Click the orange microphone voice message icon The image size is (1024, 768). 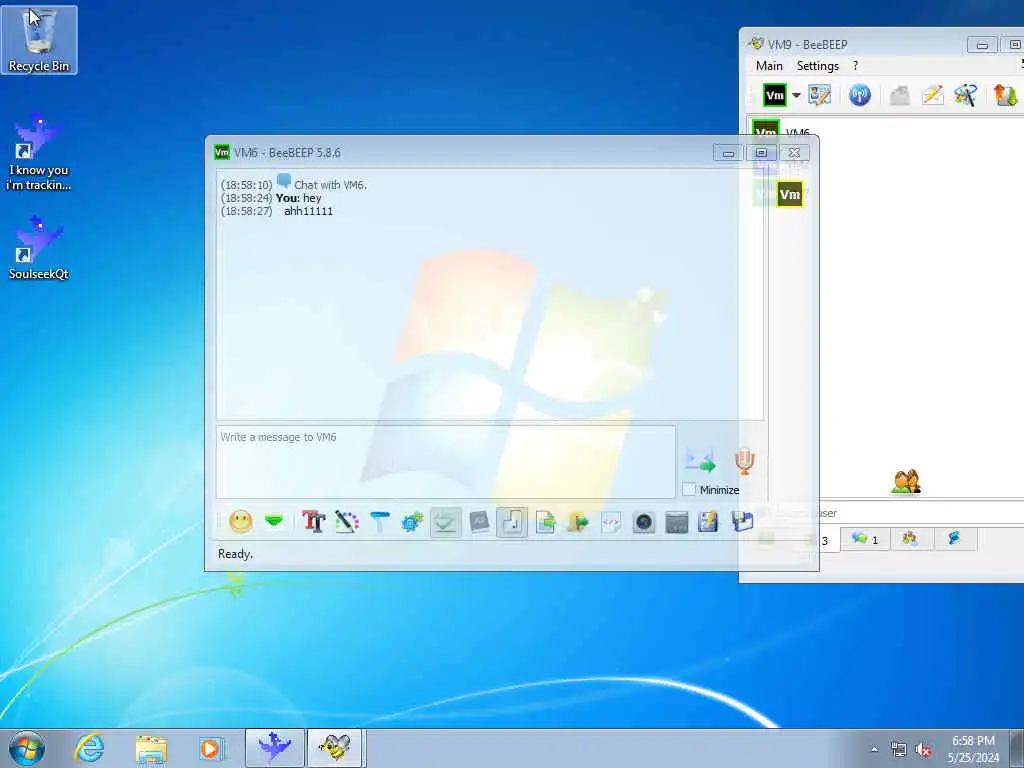tap(744, 461)
